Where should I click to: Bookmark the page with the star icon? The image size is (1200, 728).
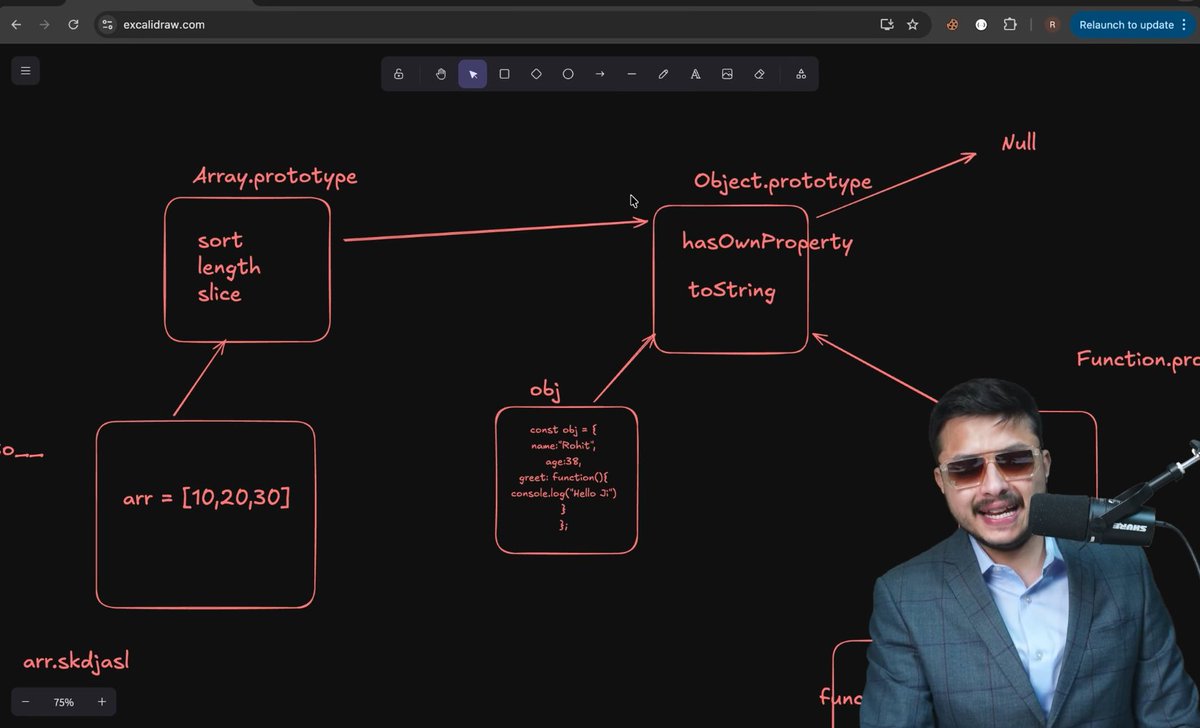point(912,24)
